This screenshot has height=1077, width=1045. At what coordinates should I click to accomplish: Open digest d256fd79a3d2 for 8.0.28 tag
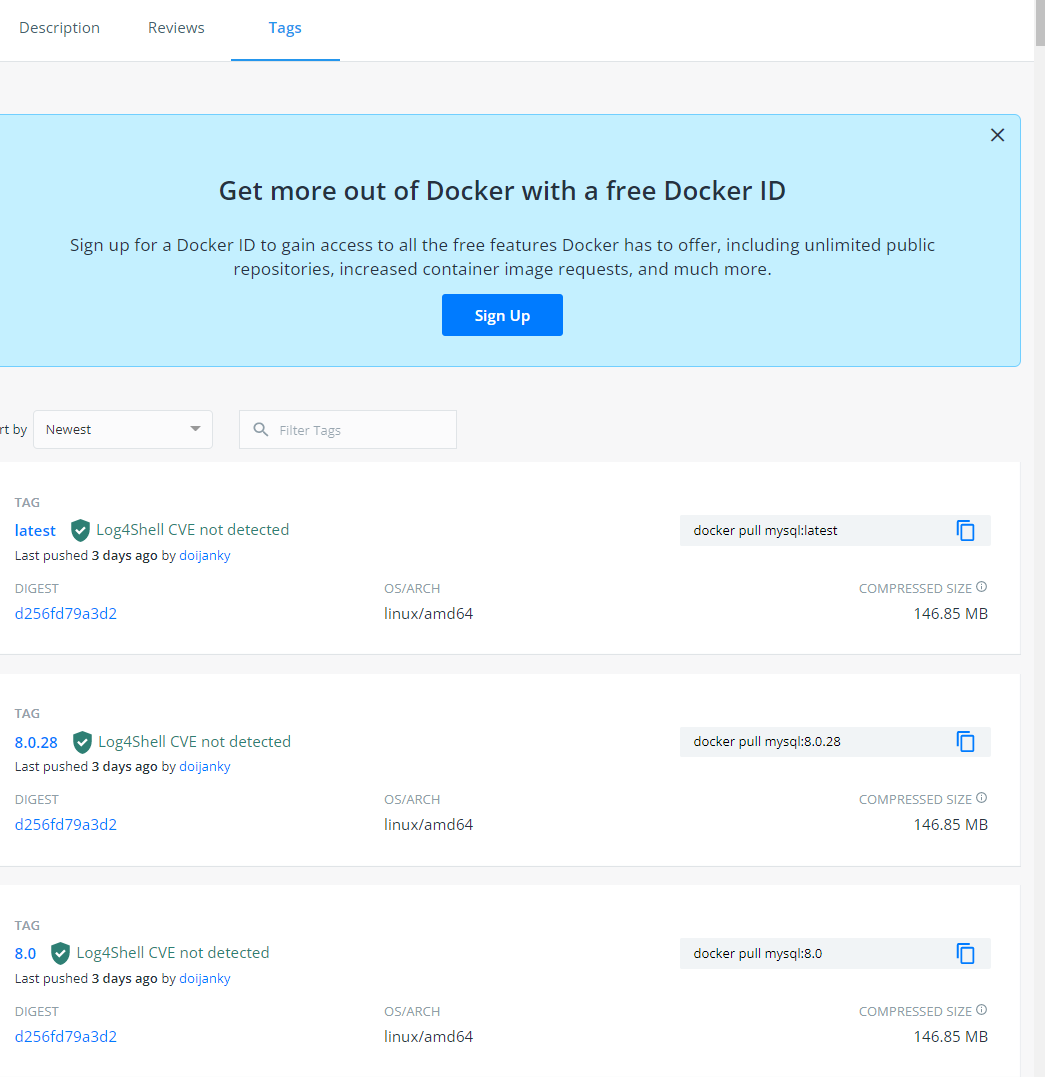coord(66,824)
